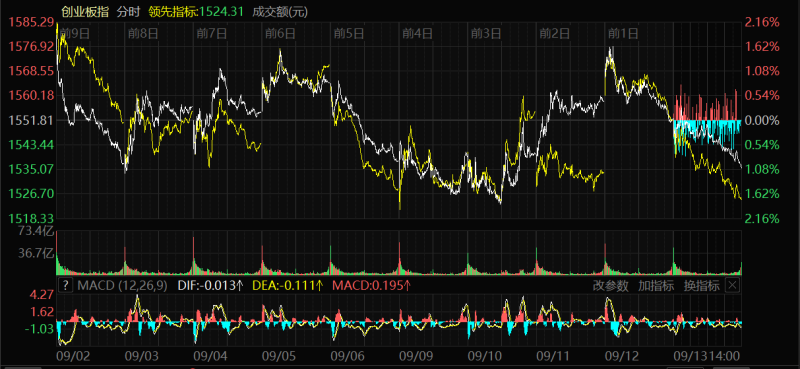This screenshot has height=369, width=800.
Task: Jump to the 前6日 session marker
Action: pyautogui.click(x=280, y=34)
